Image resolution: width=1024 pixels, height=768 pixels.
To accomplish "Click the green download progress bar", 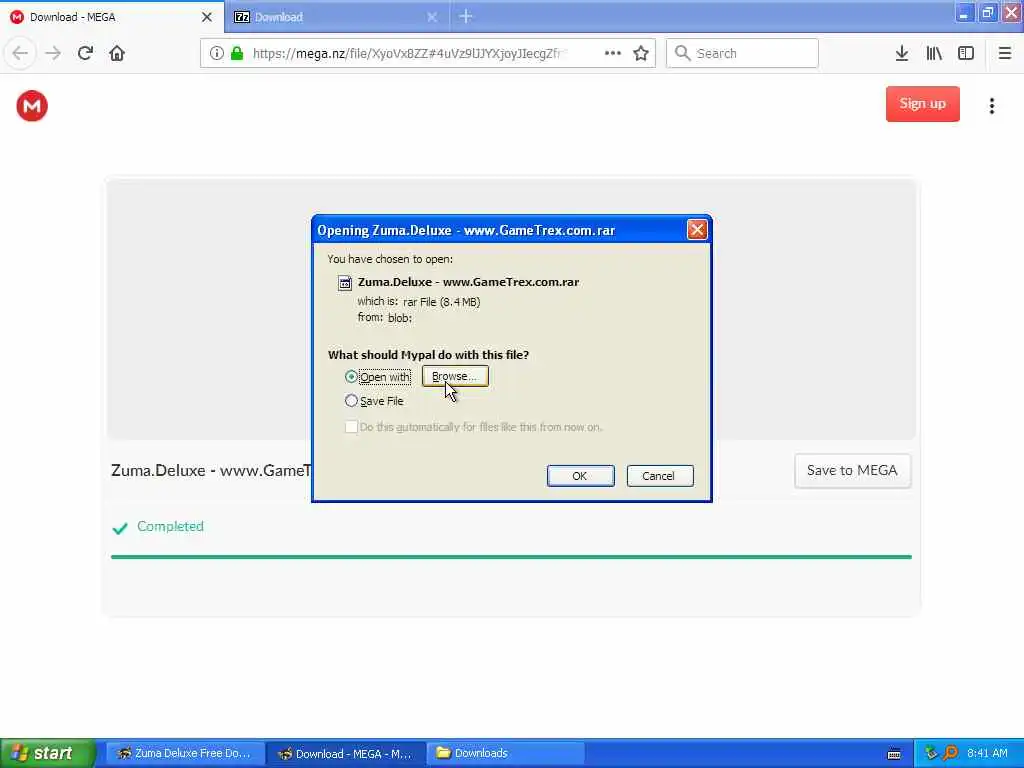I will click(511, 557).
